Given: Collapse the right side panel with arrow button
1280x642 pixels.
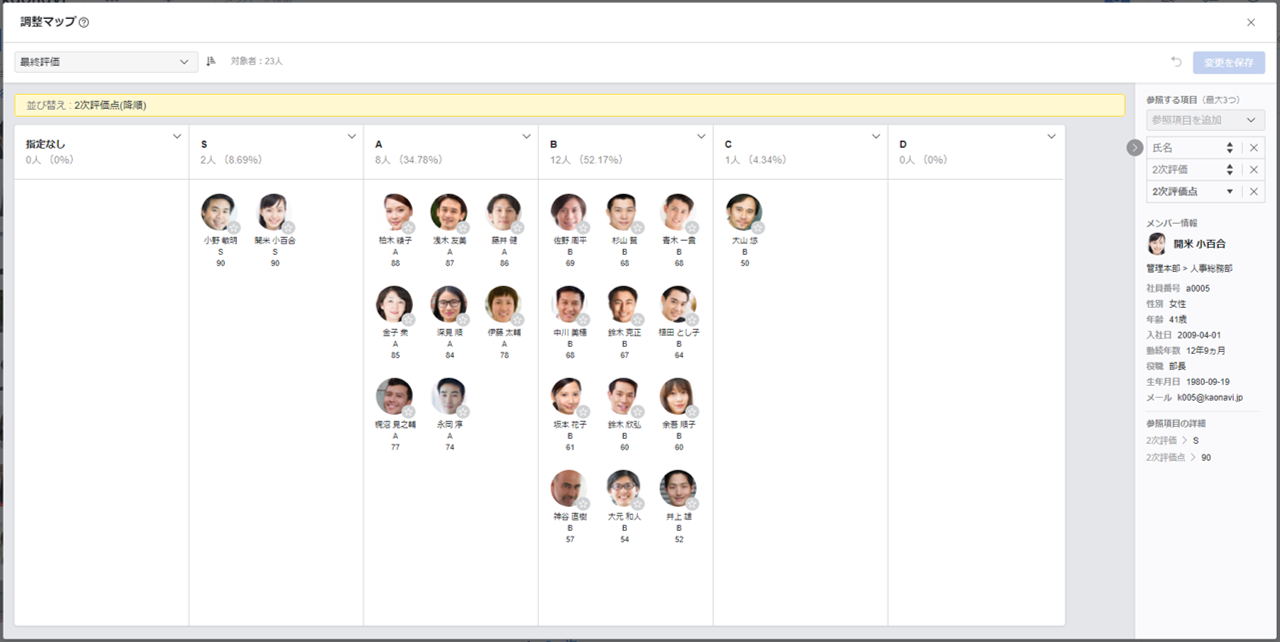Looking at the screenshot, I should (1134, 148).
